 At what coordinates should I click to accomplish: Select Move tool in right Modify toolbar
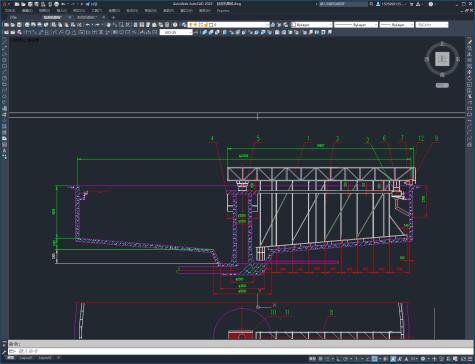tap(470, 72)
